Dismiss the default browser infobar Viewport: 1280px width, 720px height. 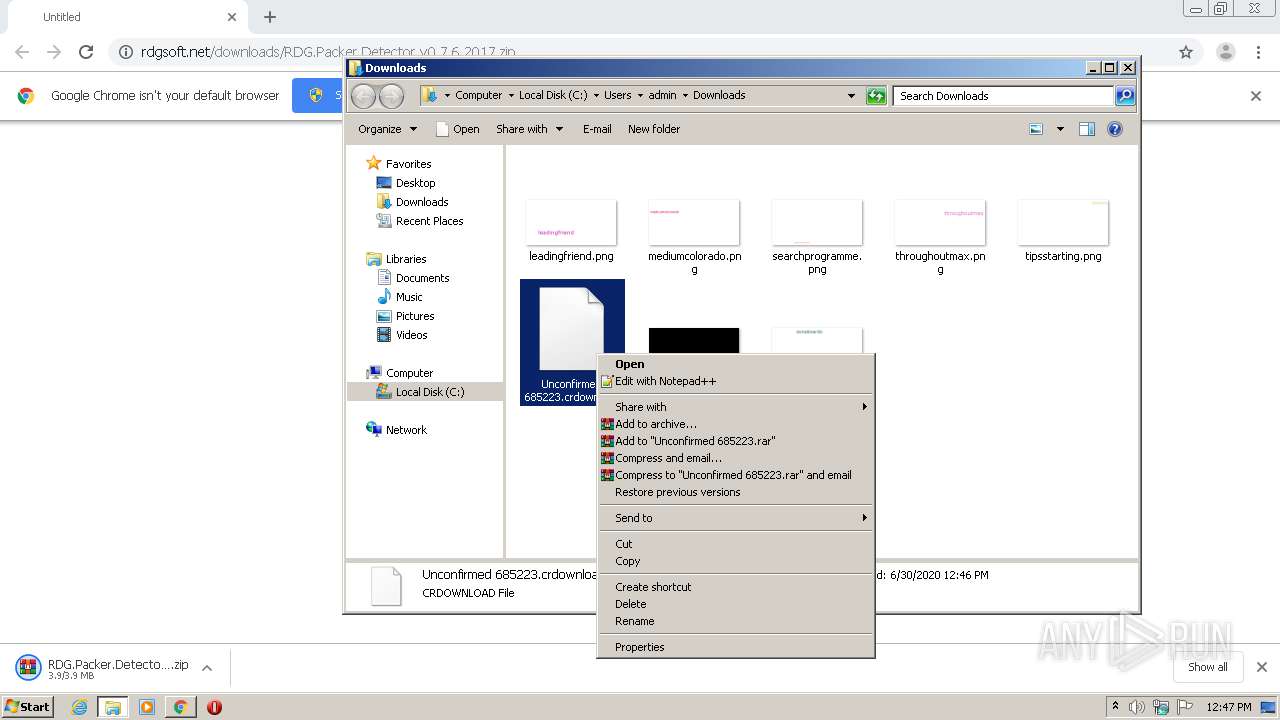tap(1256, 96)
